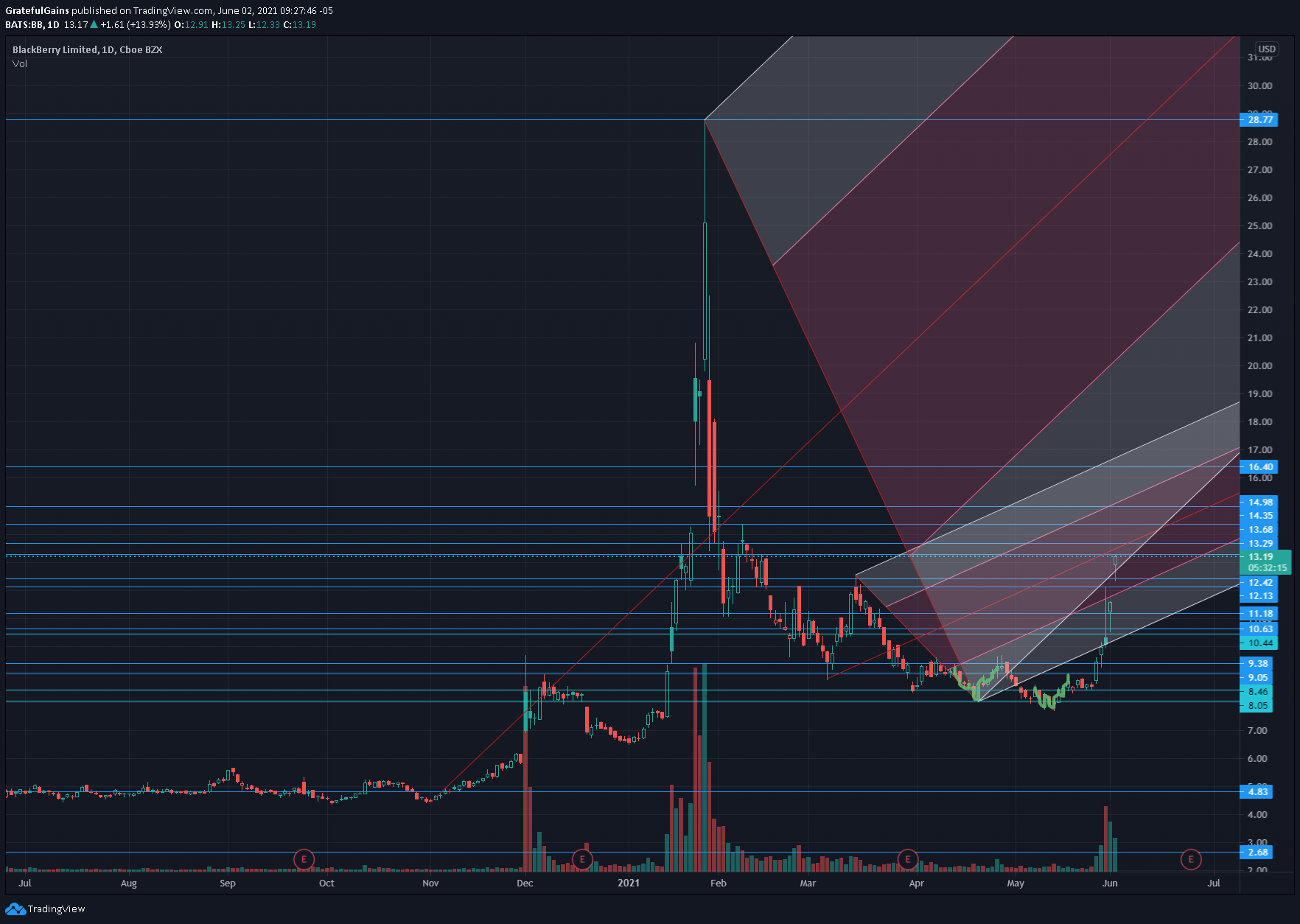The height and width of the screenshot is (924, 1300).
Task: Click the earnings marker E before Apr
Action: [x=907, y=859]
